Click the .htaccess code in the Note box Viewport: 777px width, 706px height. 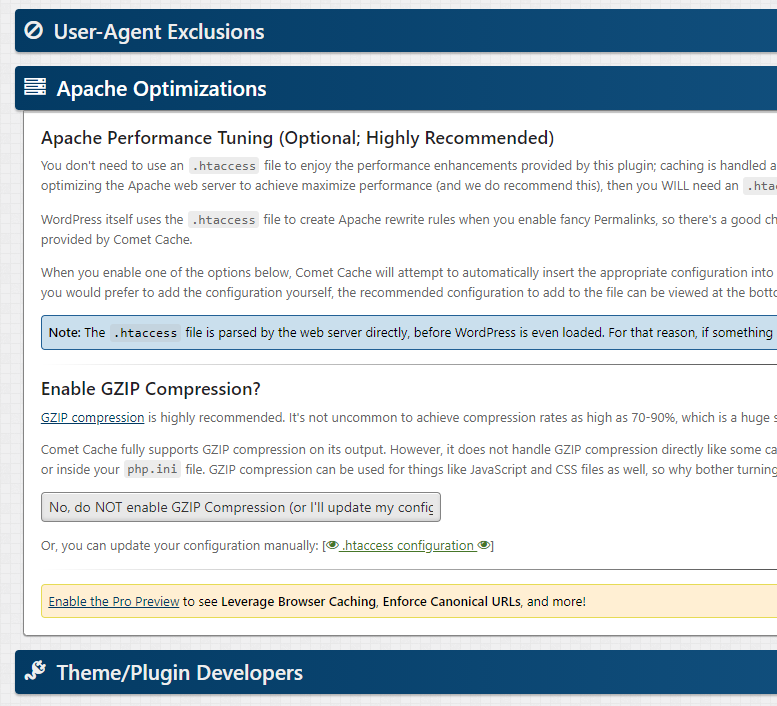[x=145, y=332]
